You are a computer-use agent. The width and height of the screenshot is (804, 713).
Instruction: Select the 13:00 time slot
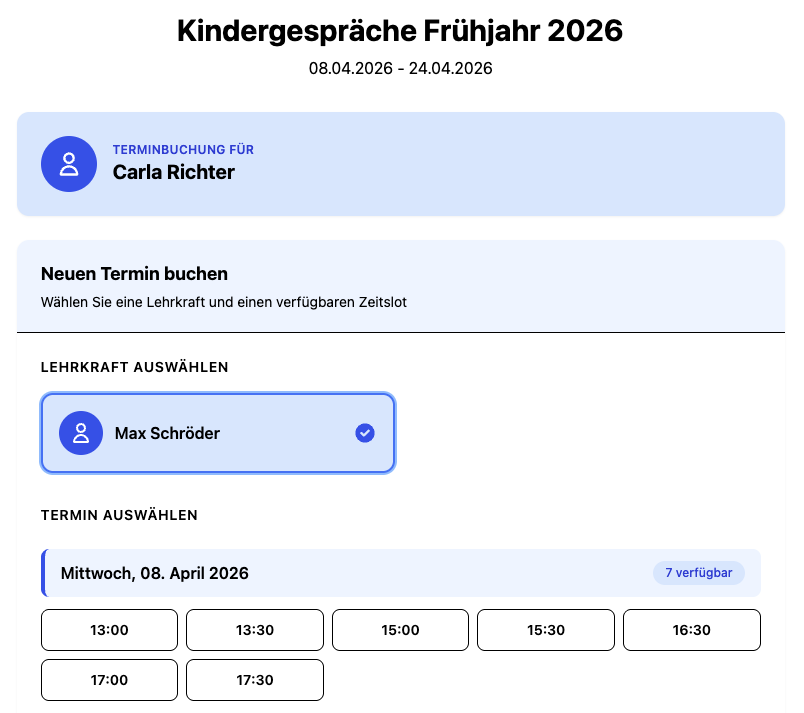(108, 629)
